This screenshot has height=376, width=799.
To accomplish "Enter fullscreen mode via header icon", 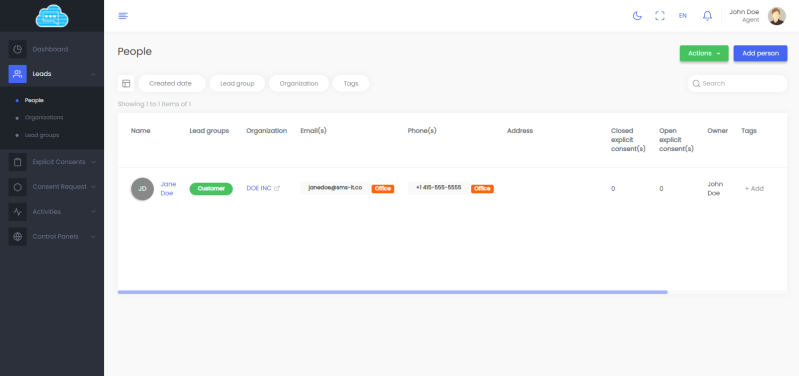I will [x=660, y=16].
